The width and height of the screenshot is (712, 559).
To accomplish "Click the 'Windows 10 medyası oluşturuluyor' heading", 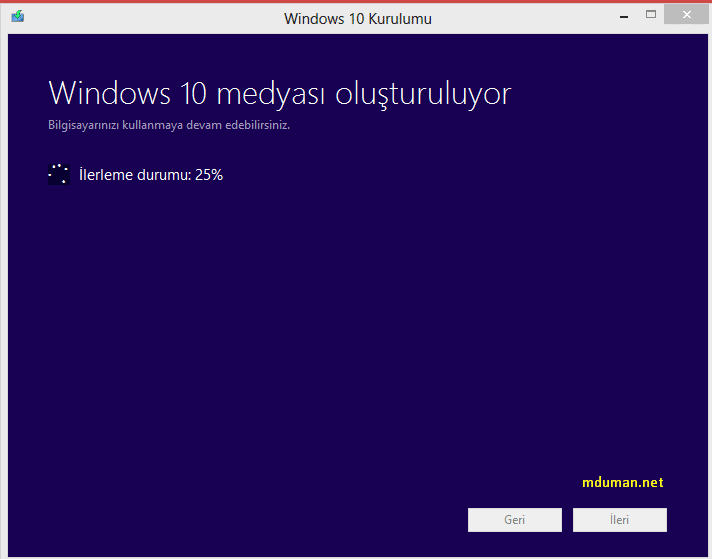I will pyautogui.click(x=280, y=94).
